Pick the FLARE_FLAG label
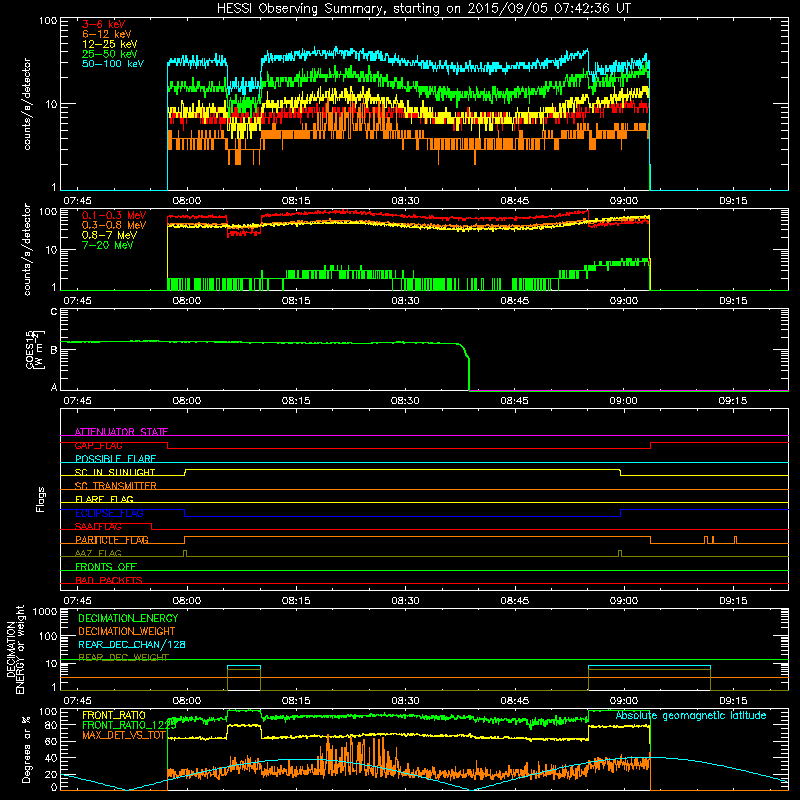The height and width of the screenshot is (800, 800). [x=104, y=499]
